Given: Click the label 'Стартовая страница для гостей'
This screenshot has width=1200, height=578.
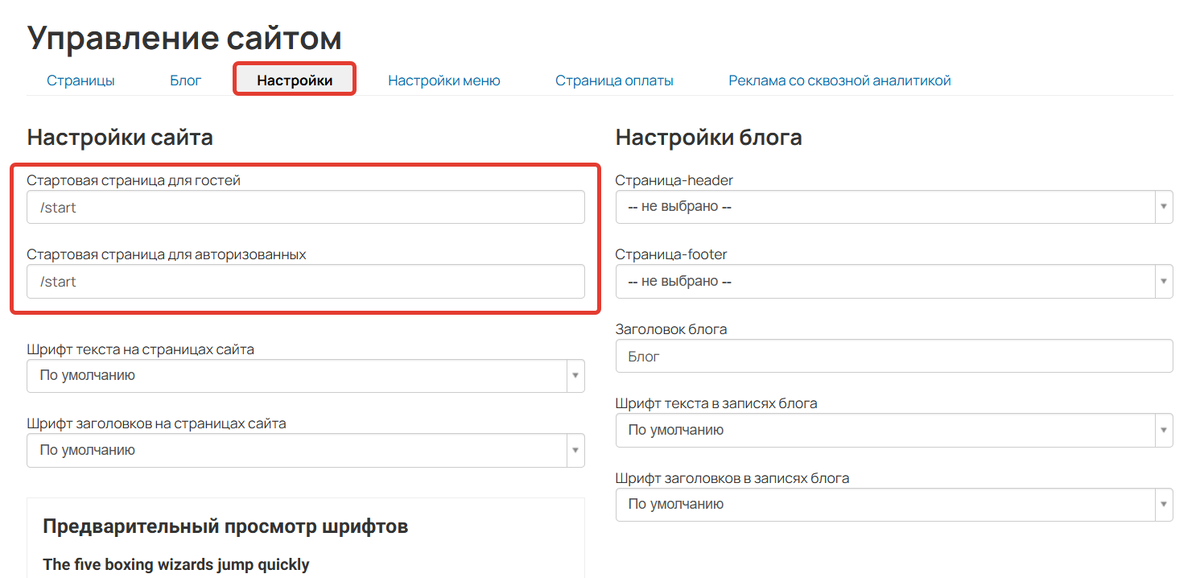Looking at the screenshot, I should (x=134, y=180).
